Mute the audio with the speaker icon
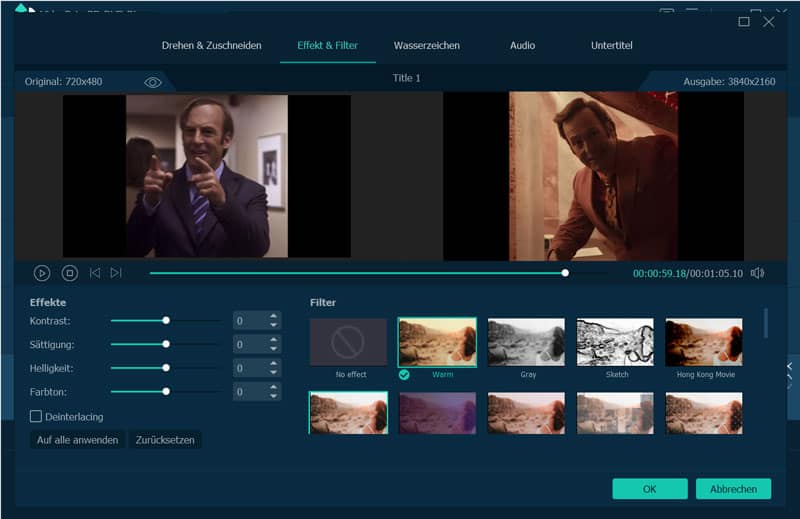This screenshot has width=800, height=519. (758, 273)
